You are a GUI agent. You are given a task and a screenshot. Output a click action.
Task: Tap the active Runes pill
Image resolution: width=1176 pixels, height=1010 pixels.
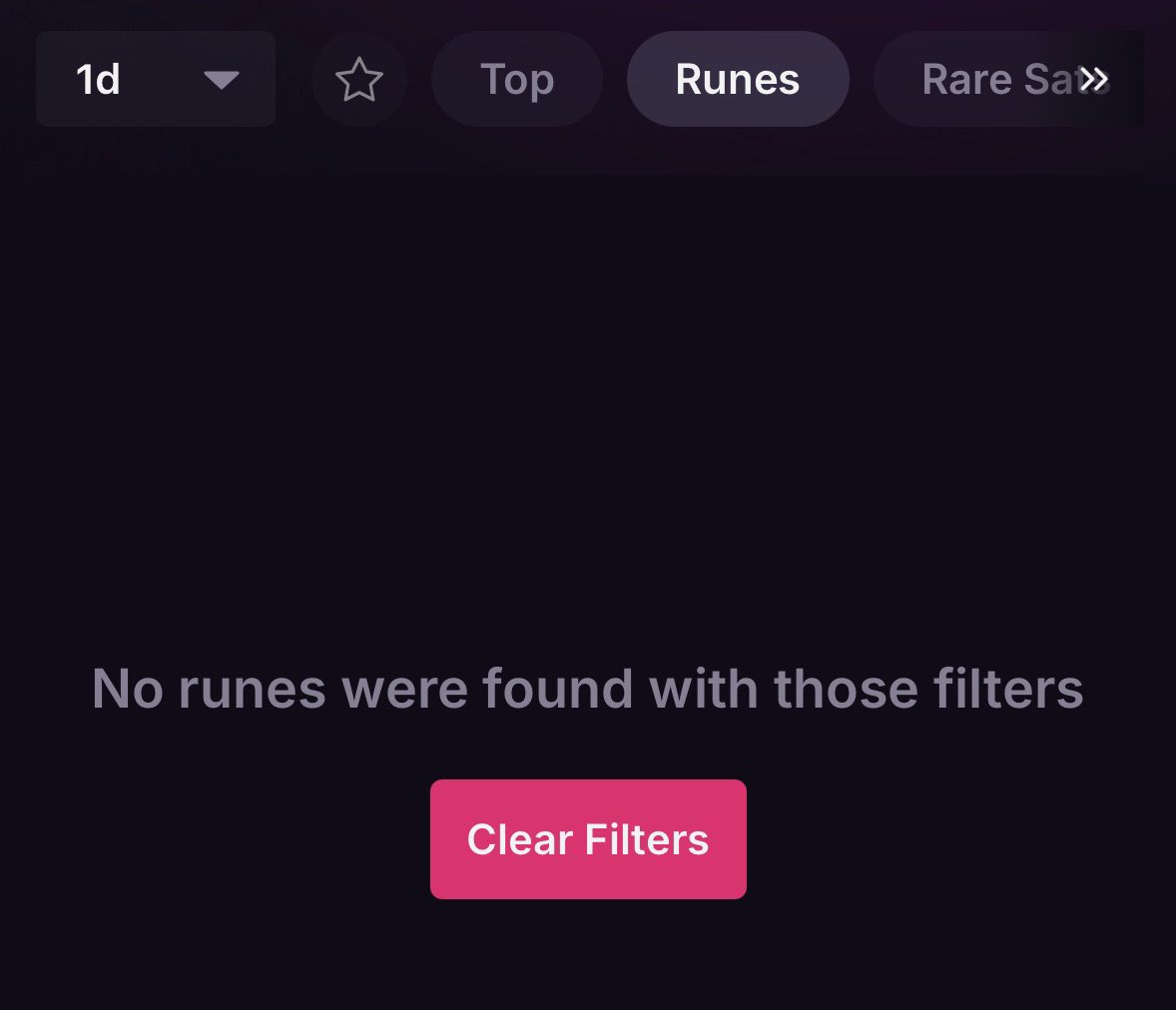tap(738, 80)
